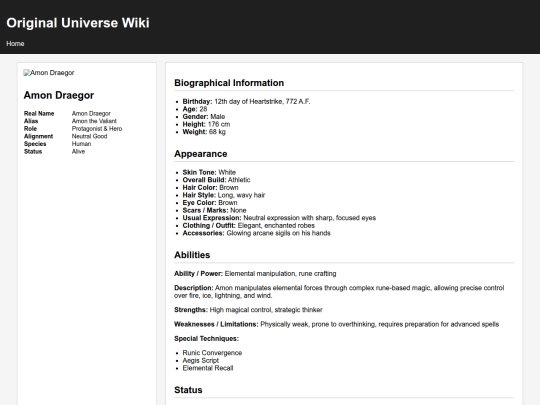The width and height of the screenshot is (540, 405).
Task: Click the Human species value
Action: [x=81, y=144]
